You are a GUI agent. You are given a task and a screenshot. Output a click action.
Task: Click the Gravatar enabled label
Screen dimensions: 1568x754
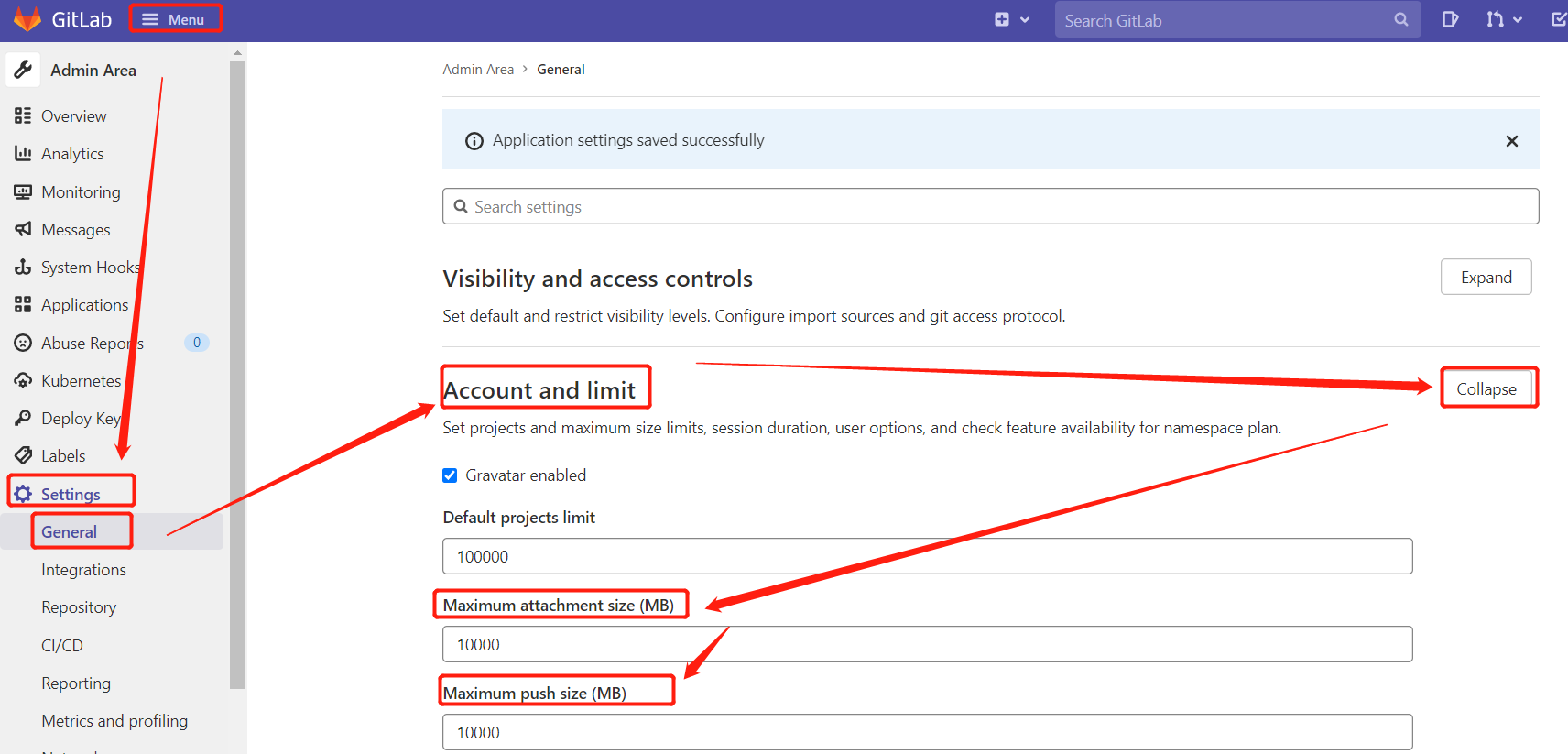526,475
